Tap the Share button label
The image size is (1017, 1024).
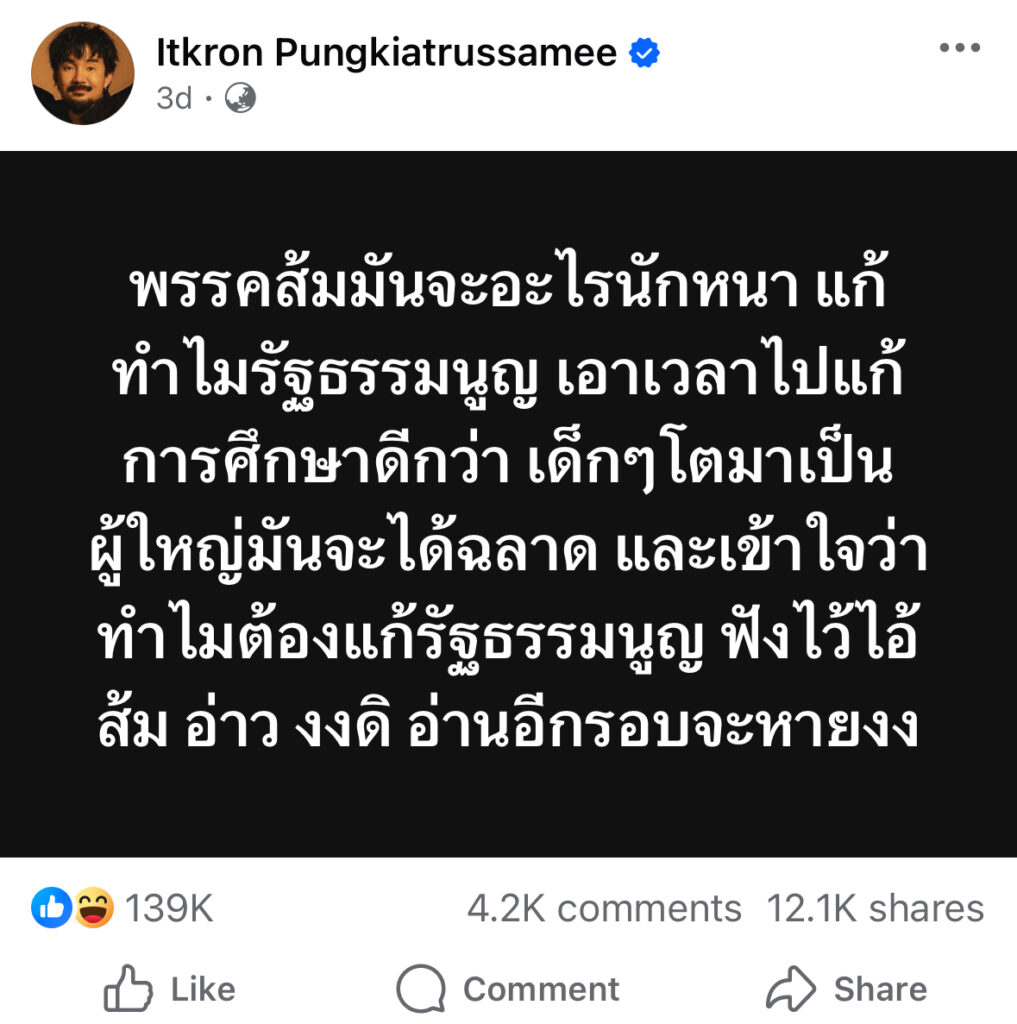[x=880, y=989]
